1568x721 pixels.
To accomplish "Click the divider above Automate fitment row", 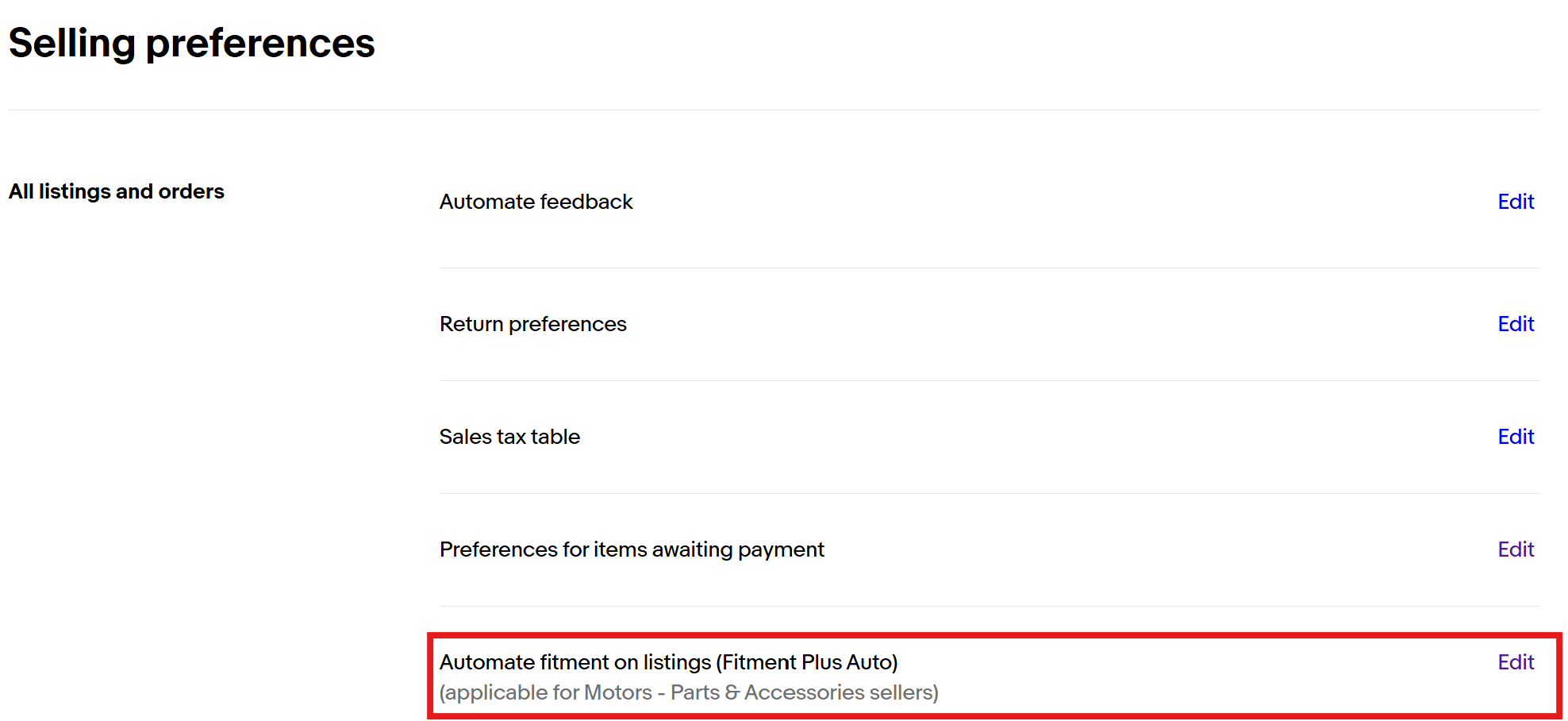I will click(x=989, y=606).
